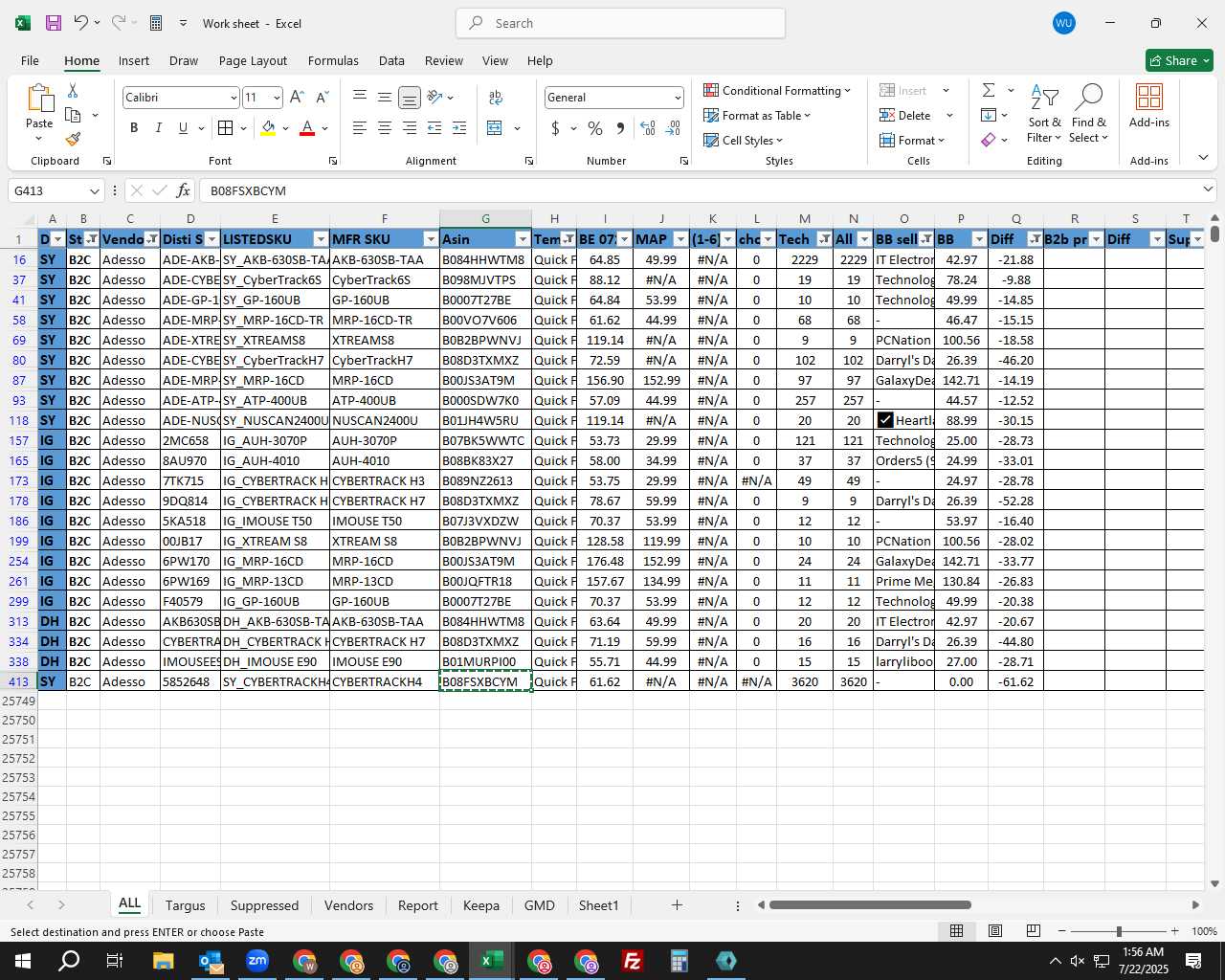Expand Conditional Formatting menu

[x=777, y=91]
